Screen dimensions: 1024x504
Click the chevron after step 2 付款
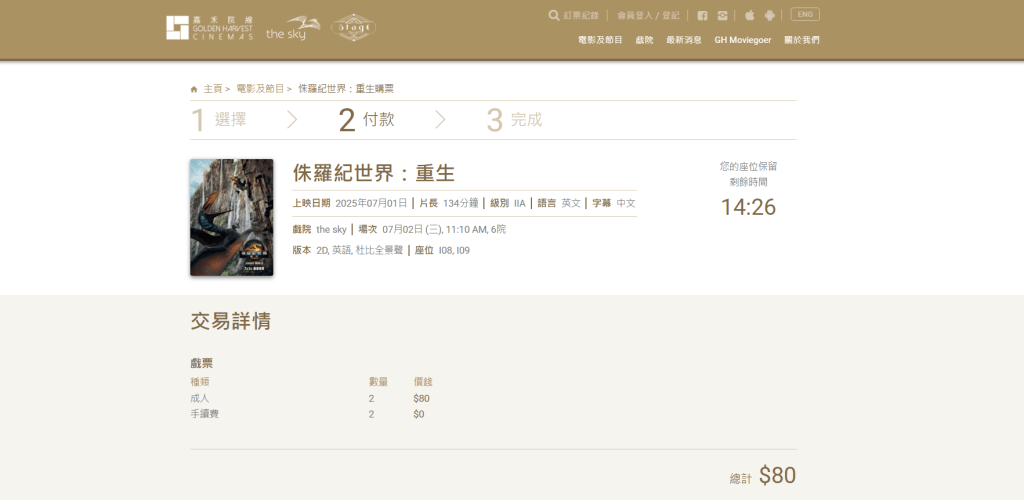pyautogui.click(x=440, y=120)
